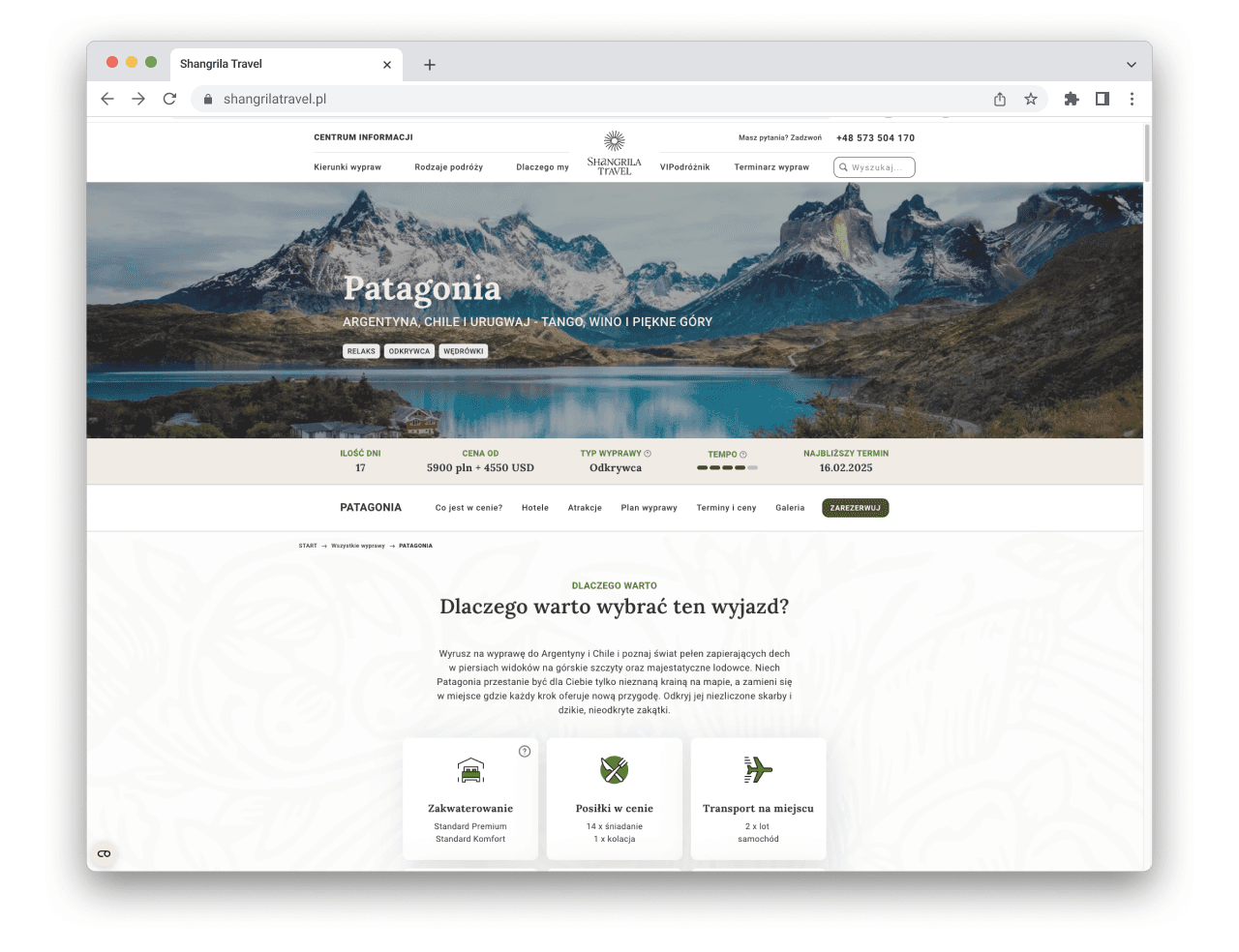Click the Tempo level indicator

tap(727, 468)
